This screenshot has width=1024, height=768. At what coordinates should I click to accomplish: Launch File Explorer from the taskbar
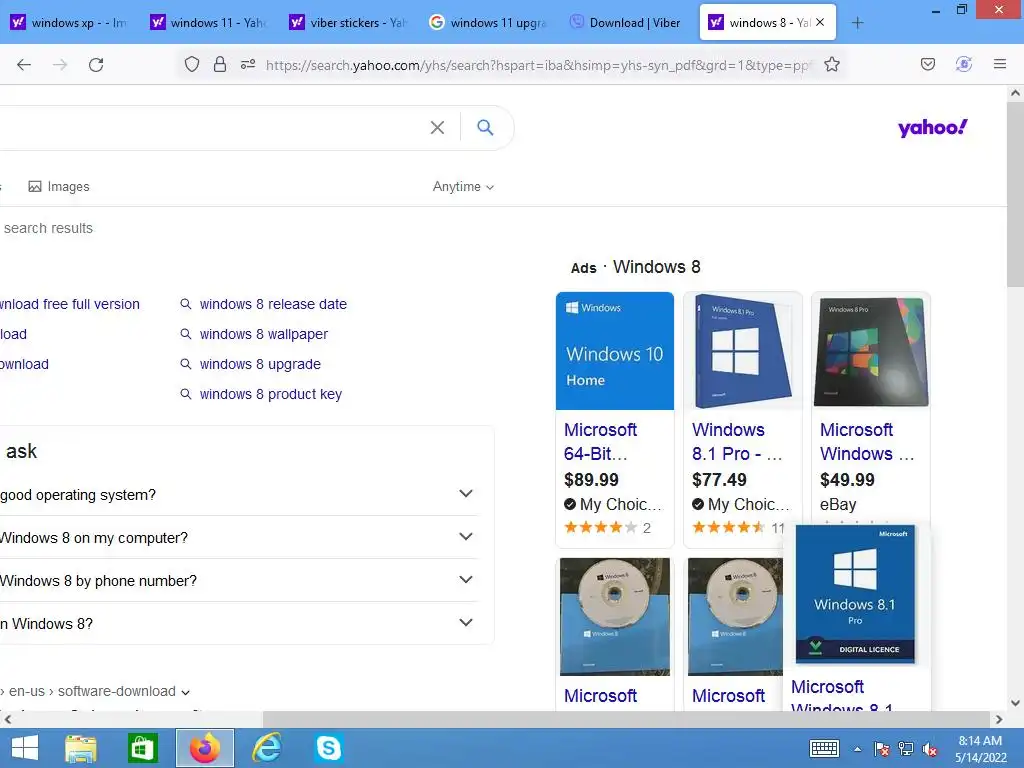point(80,748)
